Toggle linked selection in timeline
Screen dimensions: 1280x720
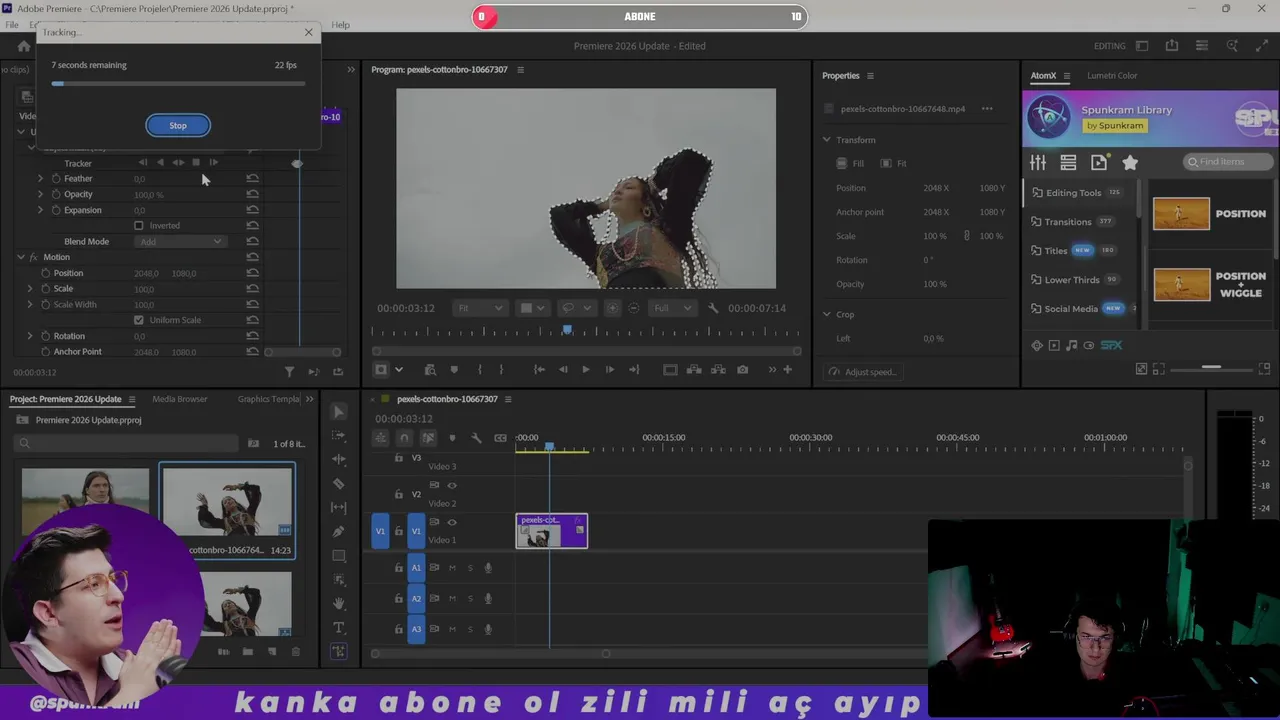tap(428, 438)
